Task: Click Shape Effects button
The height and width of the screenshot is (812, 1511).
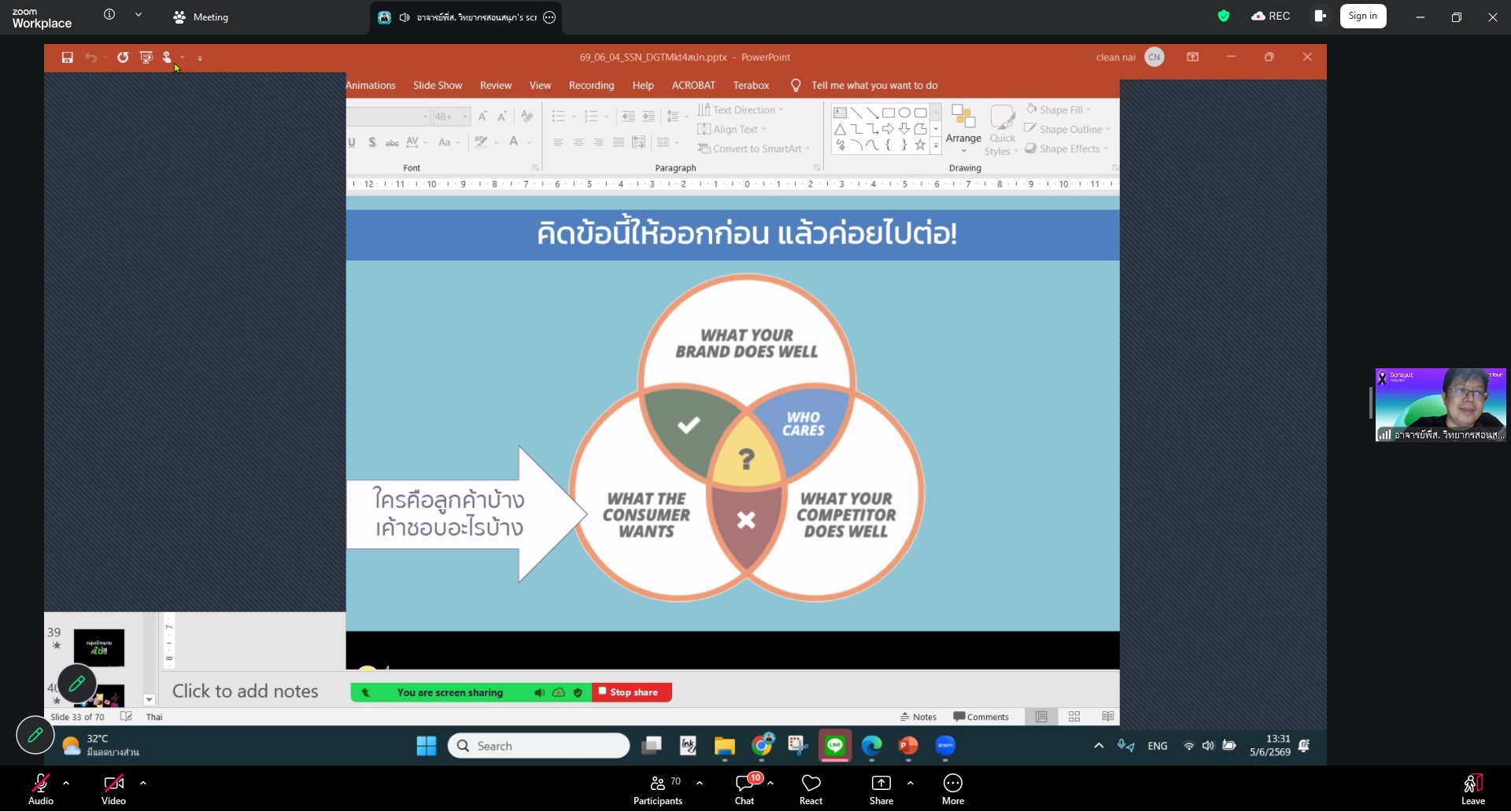Action: click(1066, 149)
